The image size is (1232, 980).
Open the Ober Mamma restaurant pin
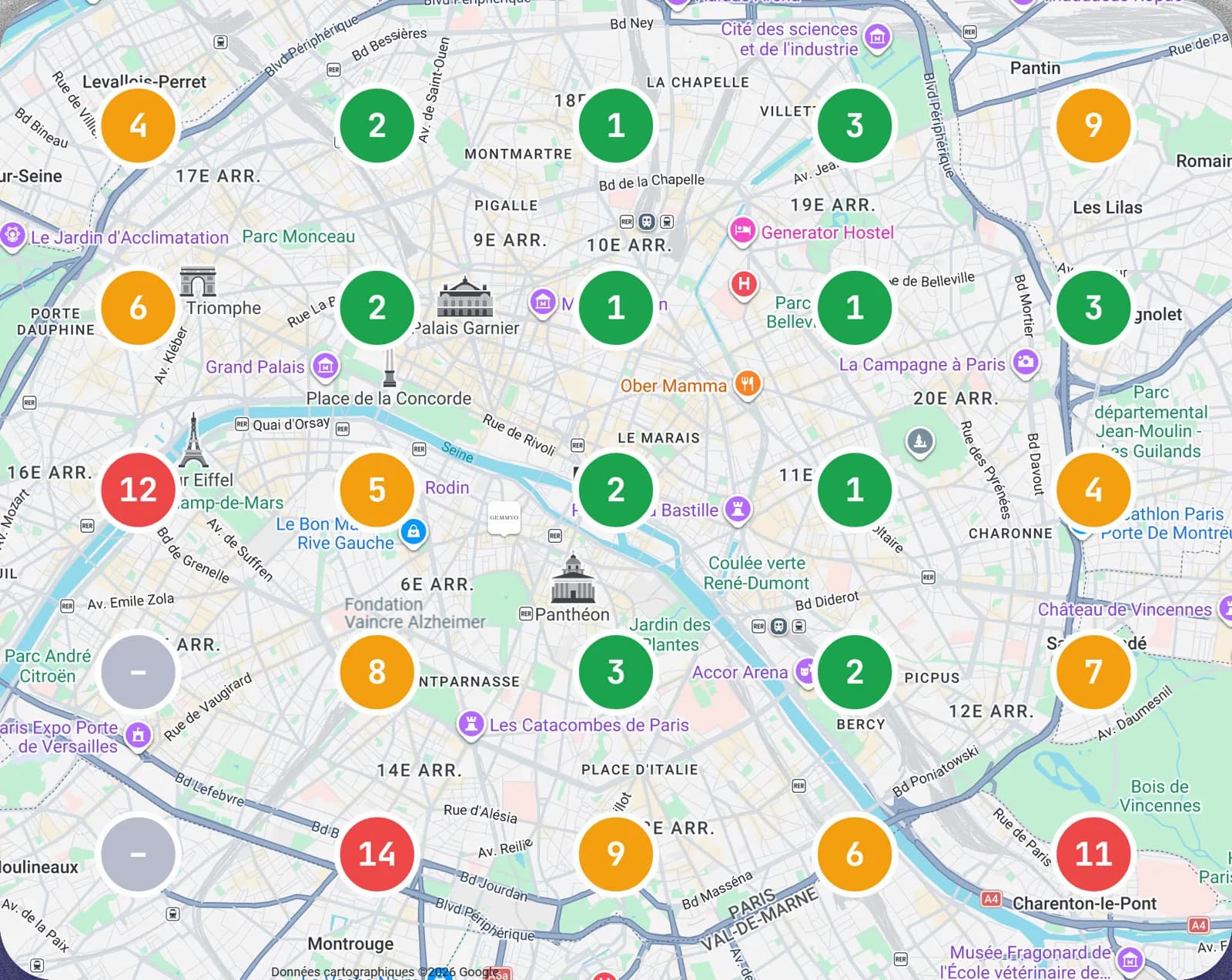(x=748, y=383)
